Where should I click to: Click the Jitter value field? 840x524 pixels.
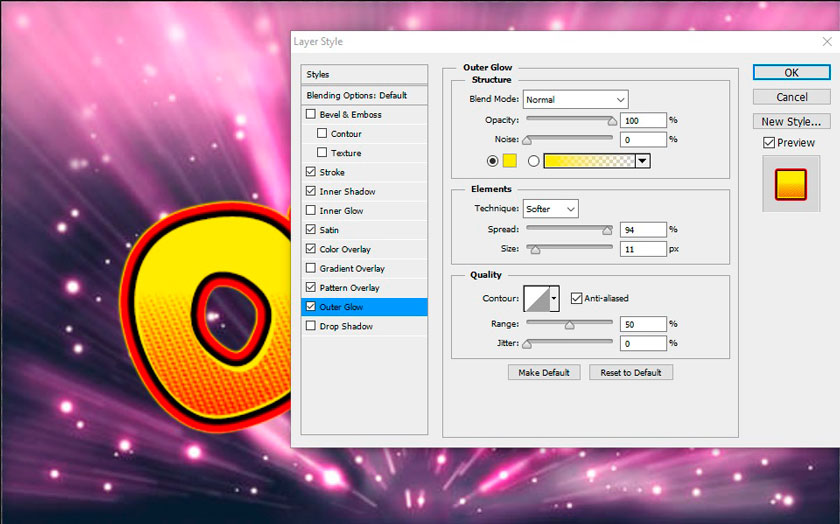coord(643,343)
